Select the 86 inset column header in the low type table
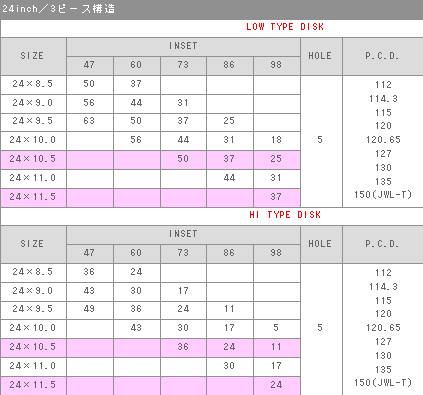423x395 pixels. tap(229, 65)
